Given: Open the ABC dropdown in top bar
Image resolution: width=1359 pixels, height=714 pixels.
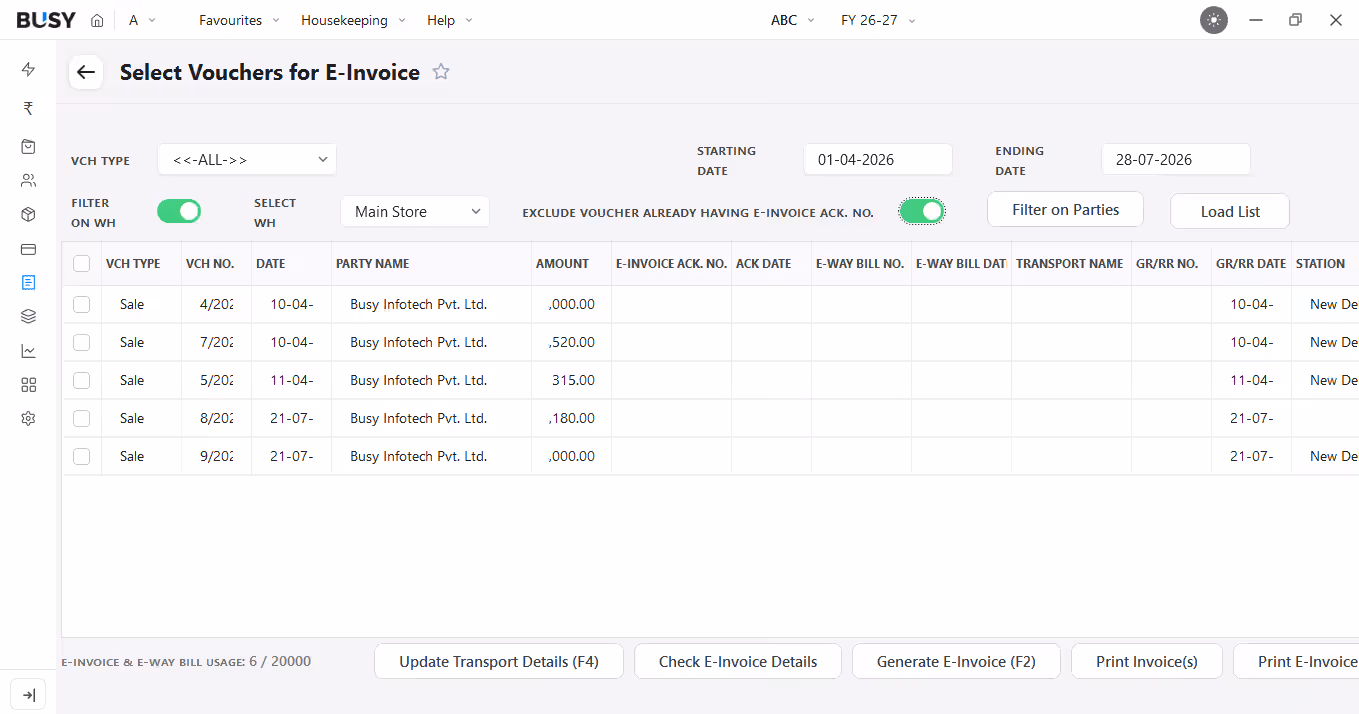Looking at the screenshot, I should pyautogui.click(x=793, y=20).
